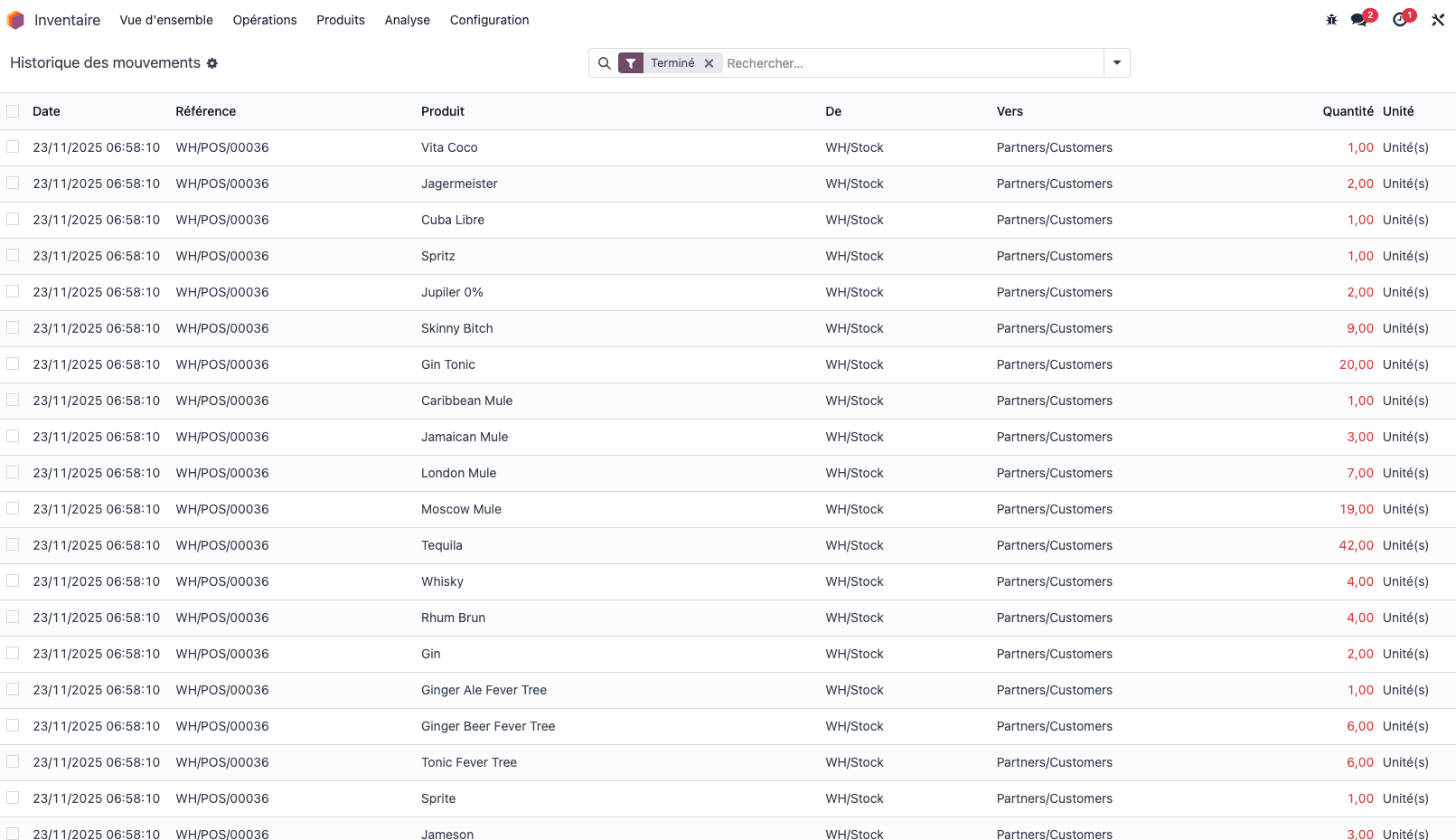Open the Produits menu
The width and height of the screenshot is (1456, 840).
pyautogui.click(x=341, y=20)
